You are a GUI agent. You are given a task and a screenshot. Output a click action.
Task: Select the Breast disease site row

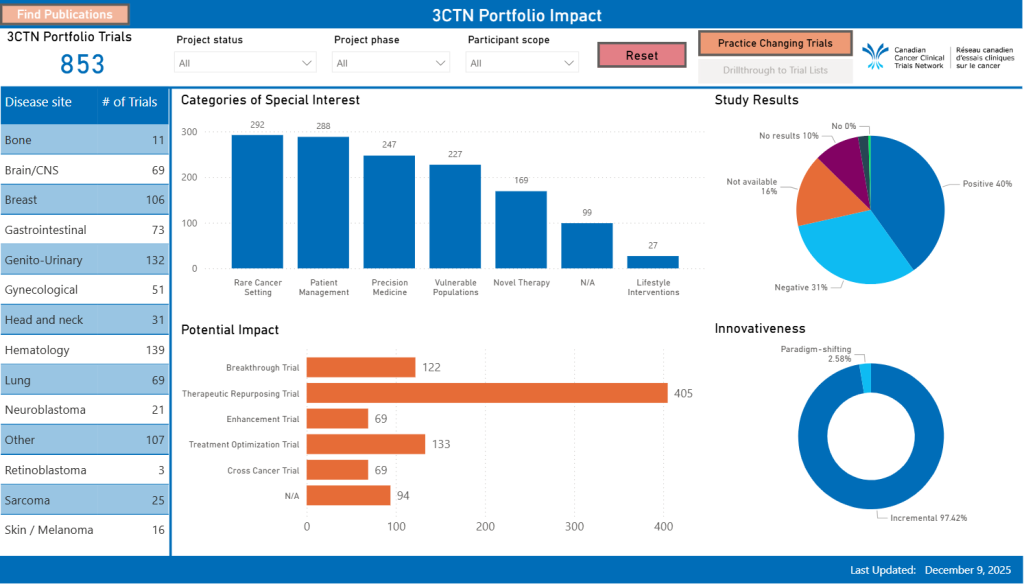click(85, 200)
